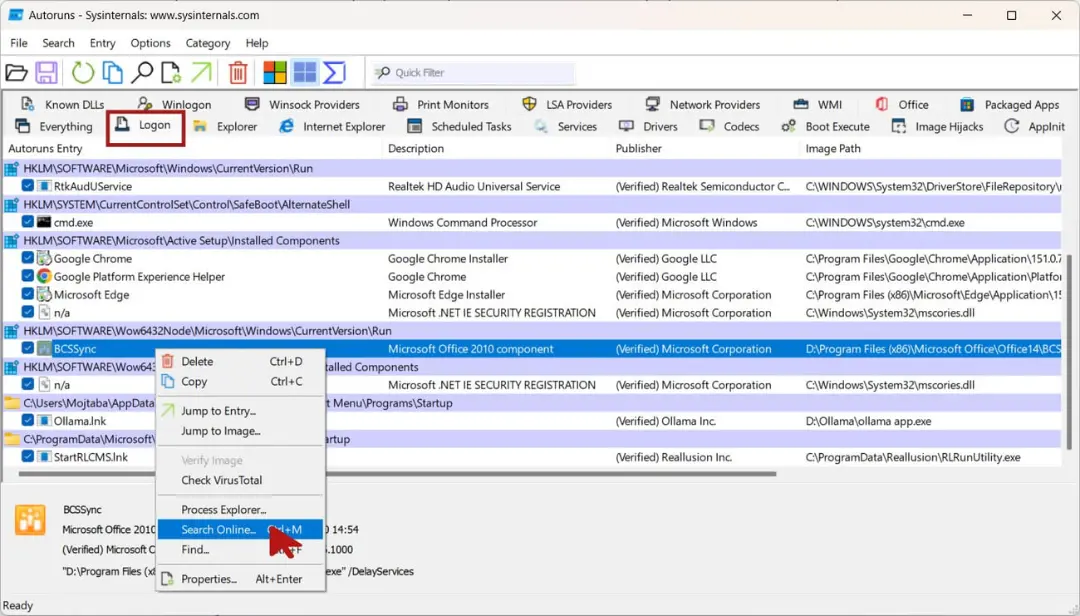1080x616 pixels.
Task: Click the green arrow jump icon in toolbar
Action: 201,72
